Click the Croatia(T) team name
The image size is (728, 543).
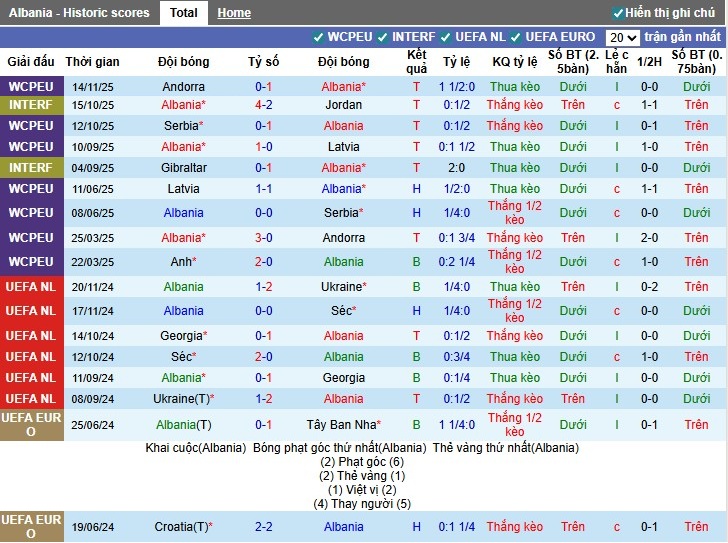(183, 527)
